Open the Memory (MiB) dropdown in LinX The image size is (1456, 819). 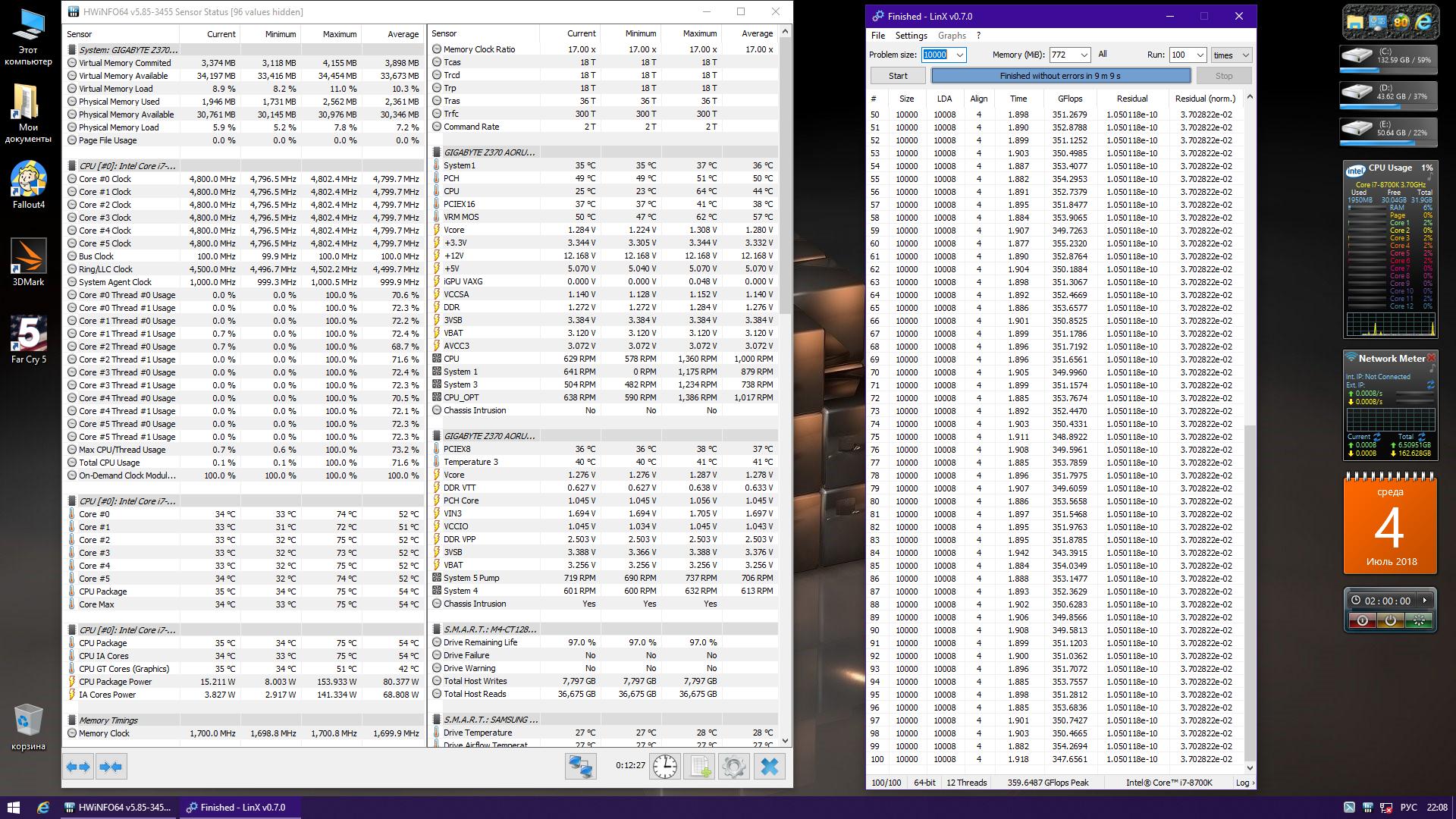pyautogui.click(x=1084, y=55)
